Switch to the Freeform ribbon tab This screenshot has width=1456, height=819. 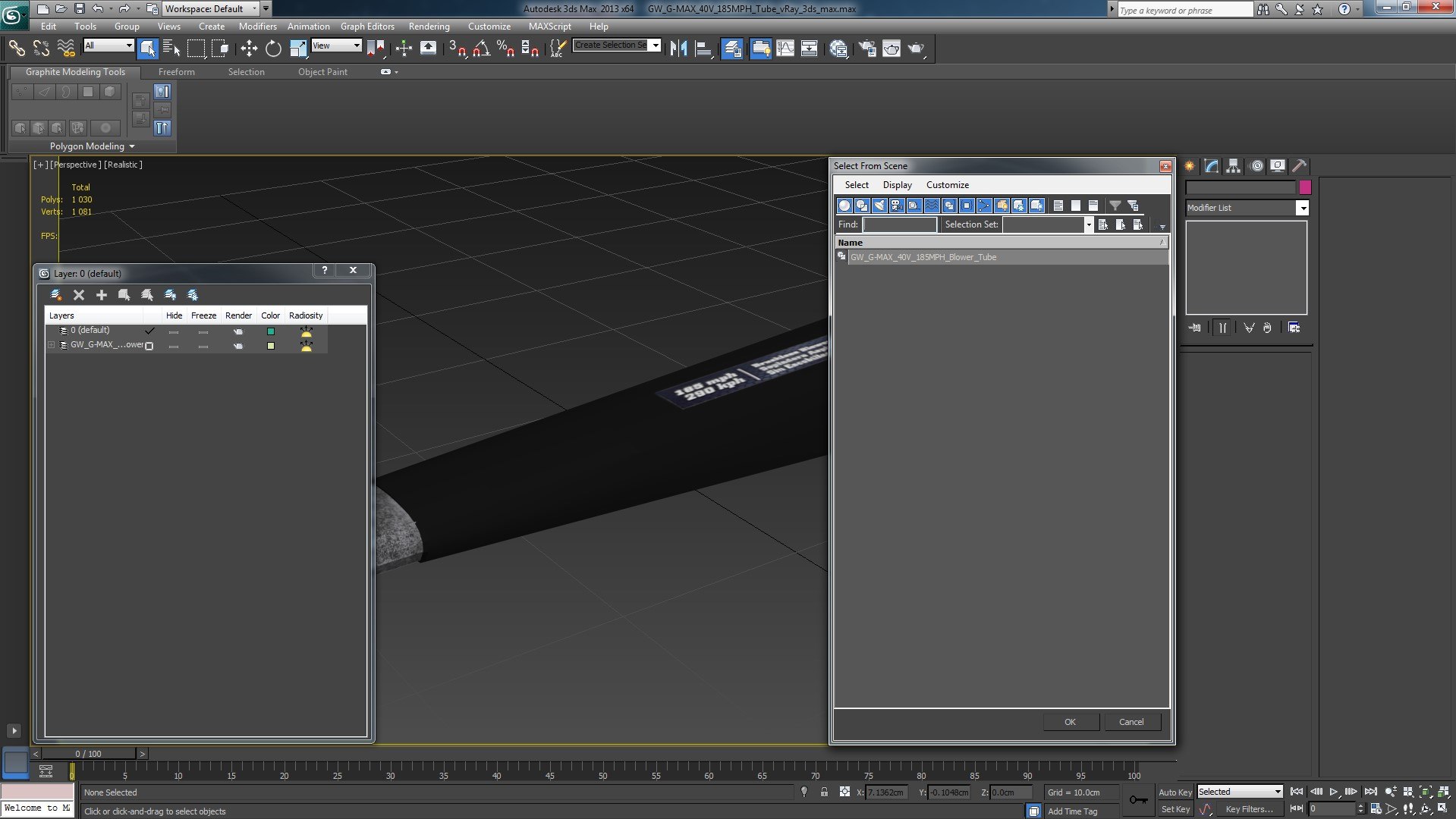pos(177,72)
